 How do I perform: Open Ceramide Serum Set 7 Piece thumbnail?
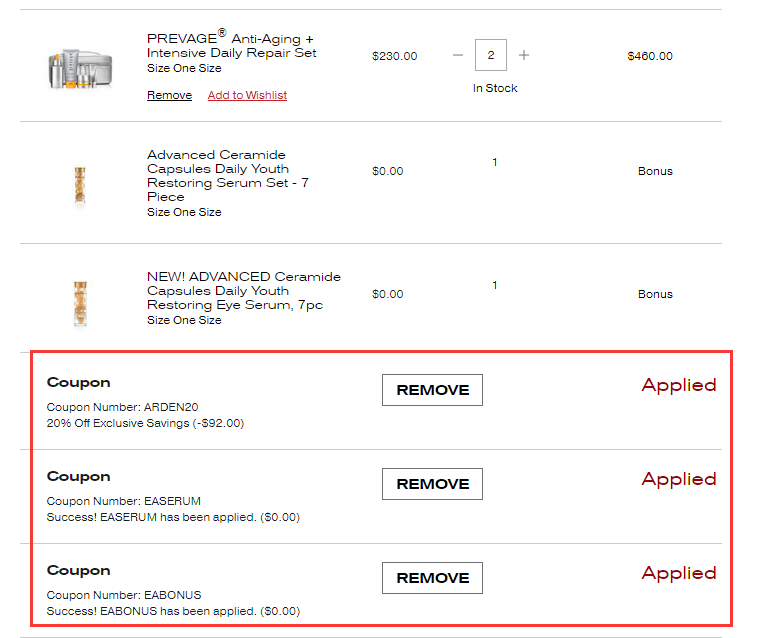point(80,186)
